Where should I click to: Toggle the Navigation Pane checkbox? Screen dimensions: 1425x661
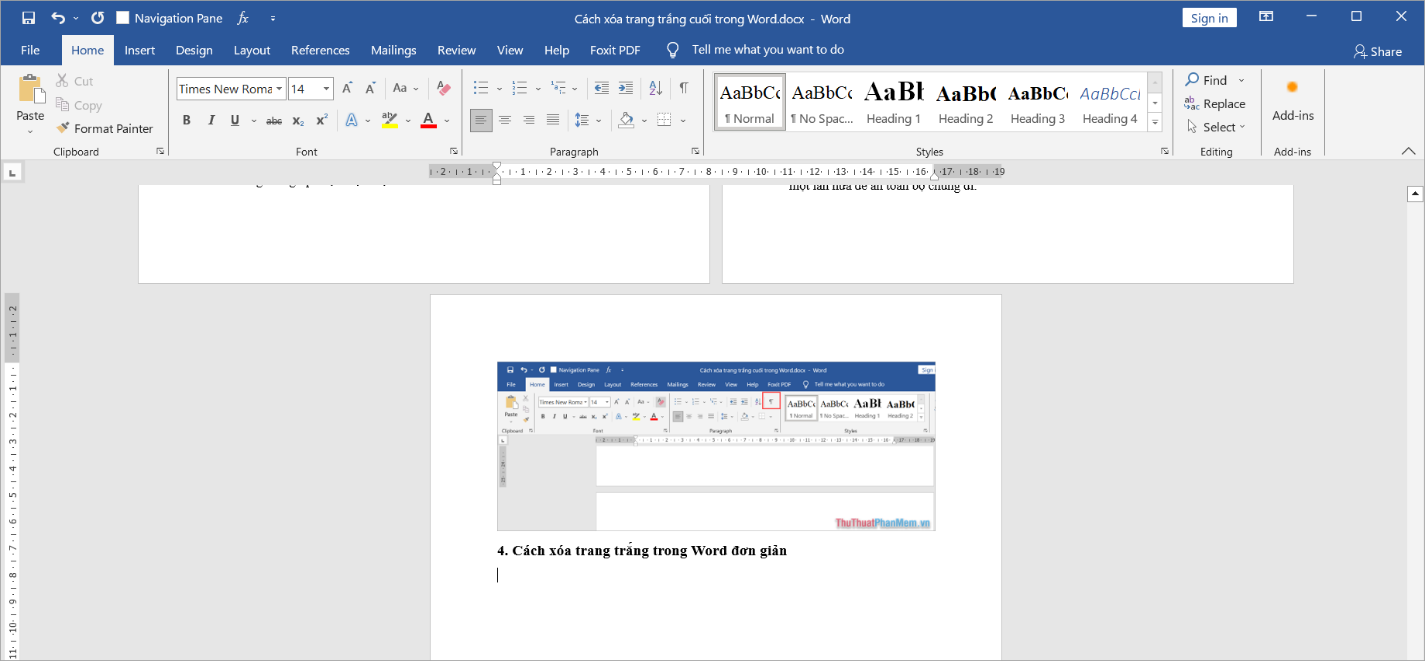pos(123,18)
